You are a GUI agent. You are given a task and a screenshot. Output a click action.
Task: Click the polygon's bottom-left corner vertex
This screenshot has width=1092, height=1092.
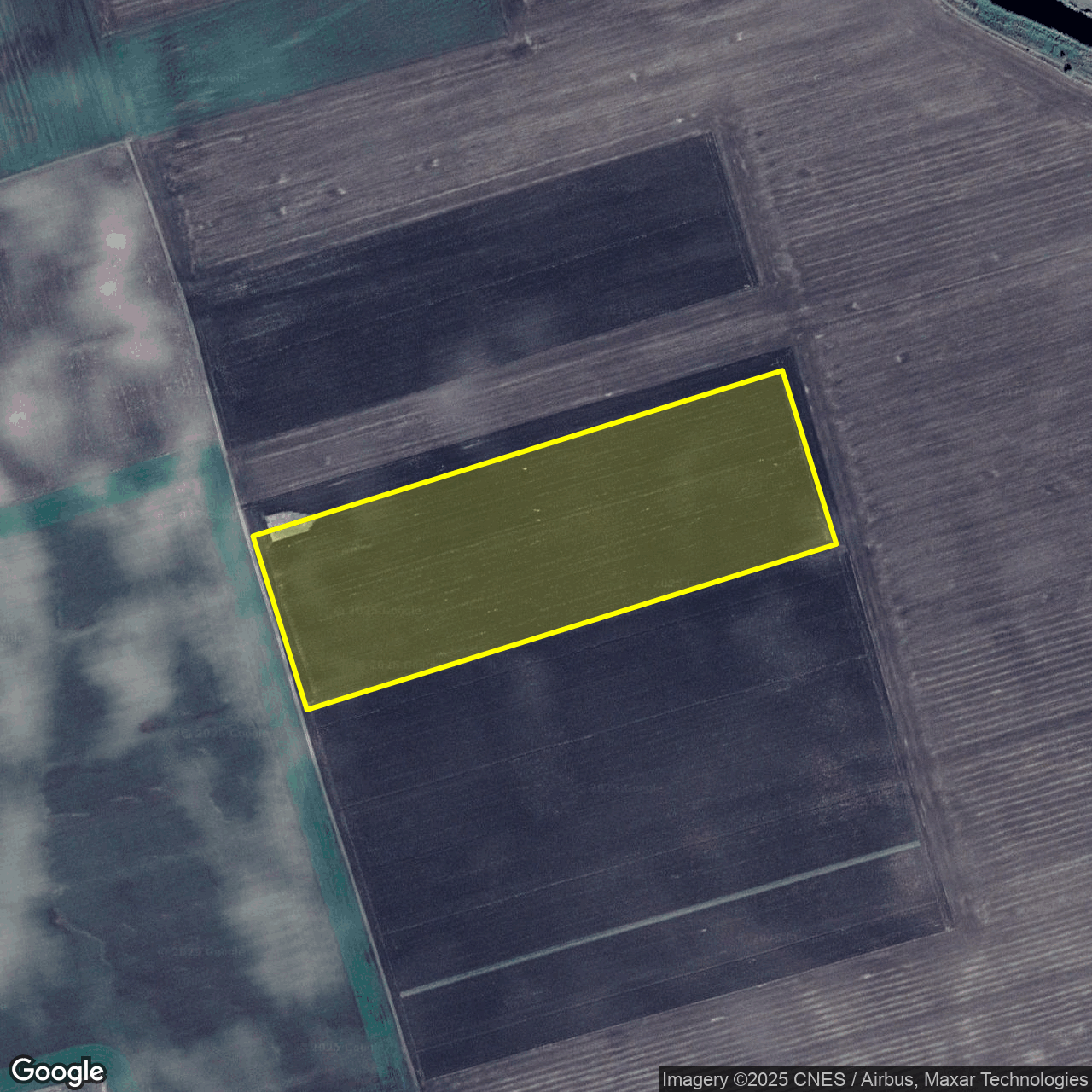click(x=307, y=708)
